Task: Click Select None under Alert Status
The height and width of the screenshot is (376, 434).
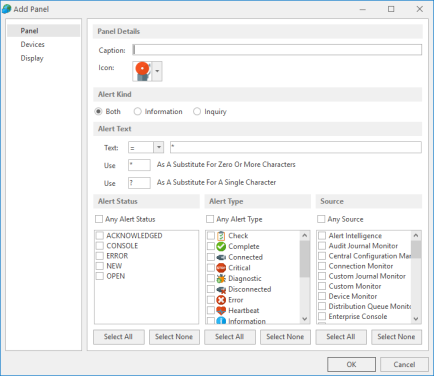Action: point(174,337)
